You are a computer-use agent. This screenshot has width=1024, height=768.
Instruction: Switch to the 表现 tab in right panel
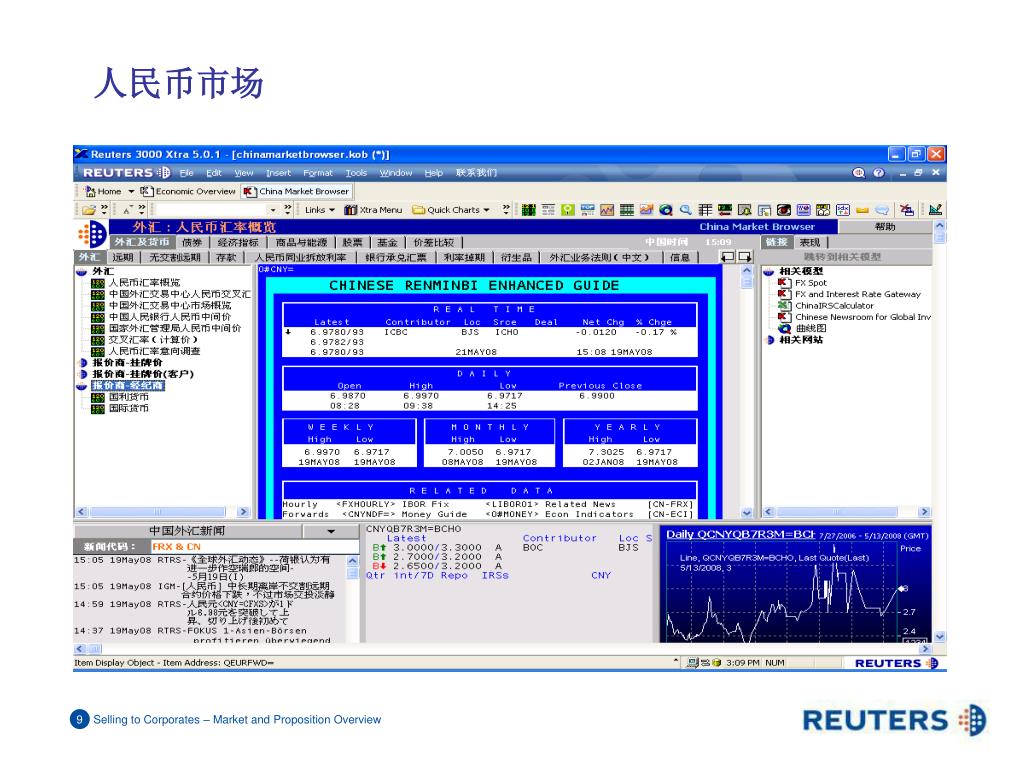tap(810, 242)
